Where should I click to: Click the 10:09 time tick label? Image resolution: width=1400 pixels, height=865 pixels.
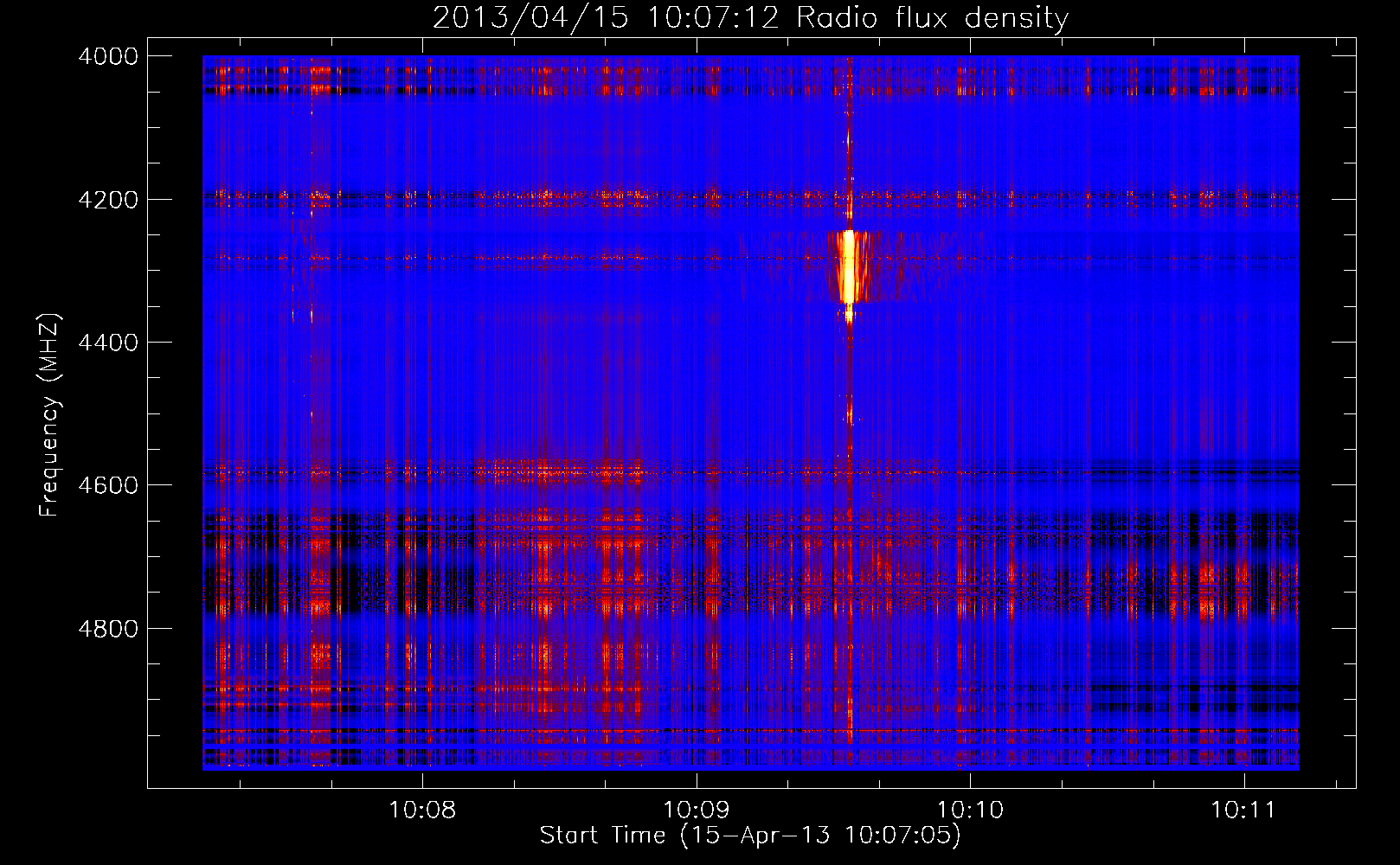point(696,811)
